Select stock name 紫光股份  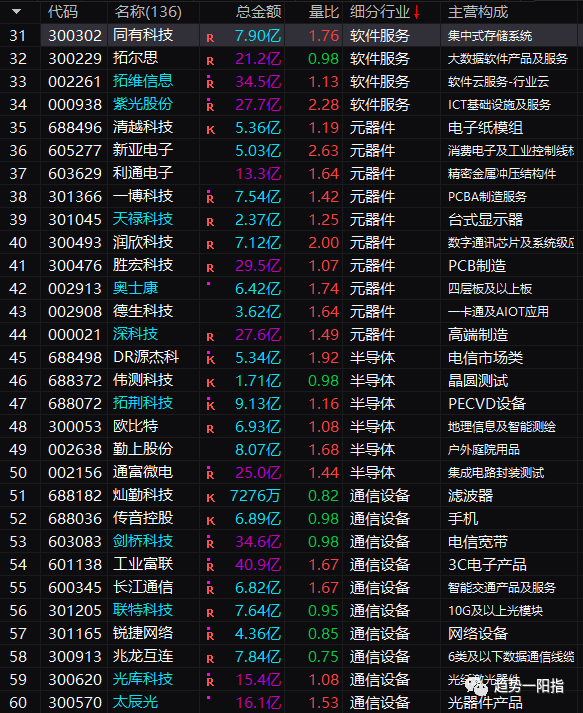point(143,104)
